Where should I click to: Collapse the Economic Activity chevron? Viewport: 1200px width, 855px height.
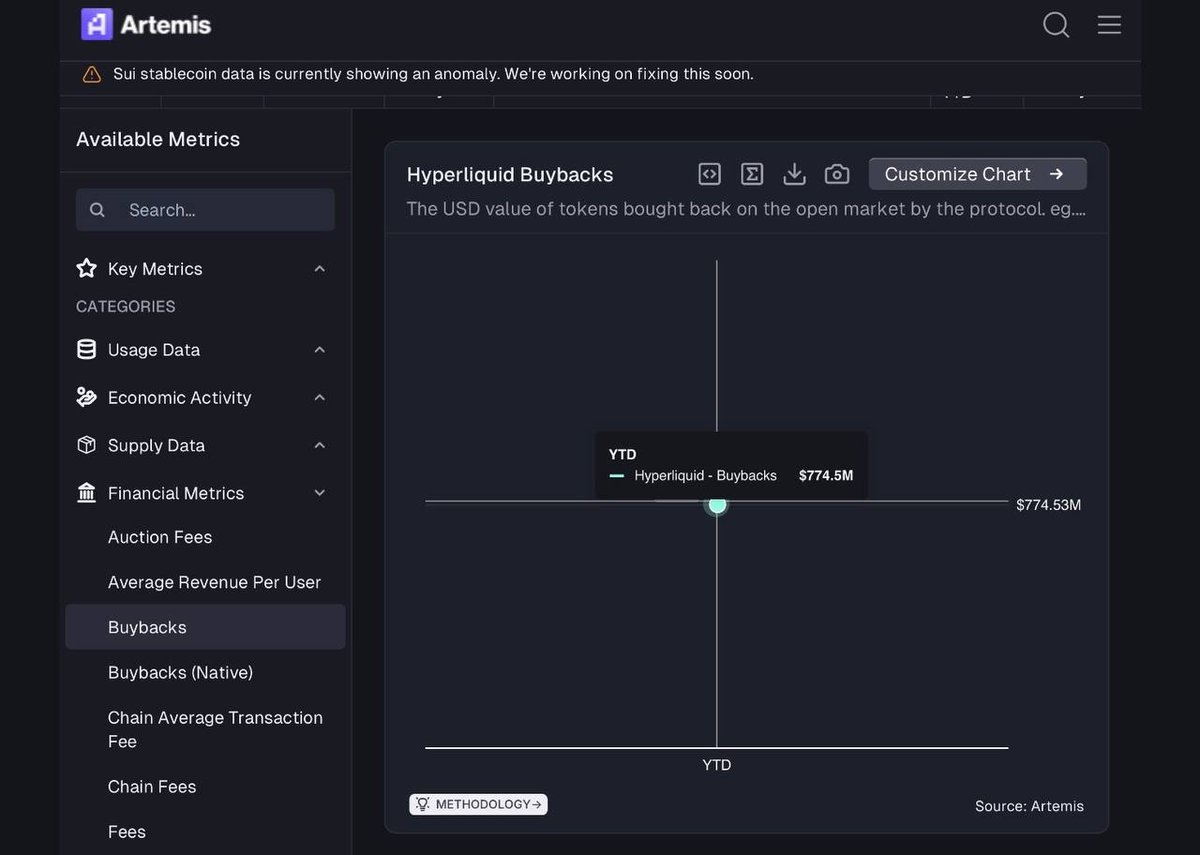[x=320, y=398]
